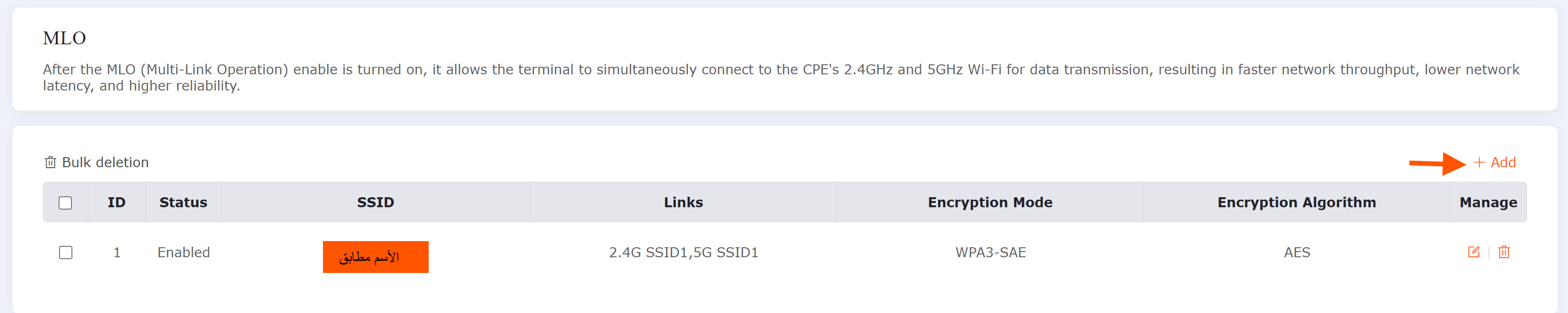This screenshot has width=1568, height=313.
Task: Click the MLO section heading
Action: click(64, 39)
